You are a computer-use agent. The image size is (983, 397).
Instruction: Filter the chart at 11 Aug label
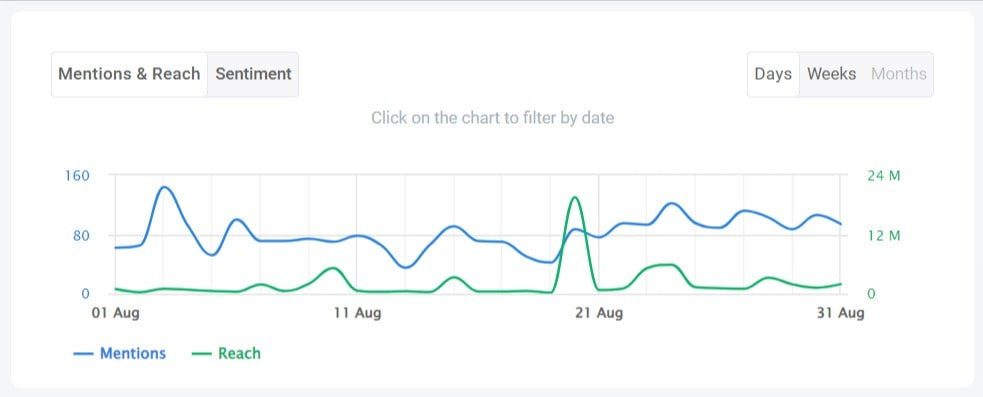coord(357,312)
